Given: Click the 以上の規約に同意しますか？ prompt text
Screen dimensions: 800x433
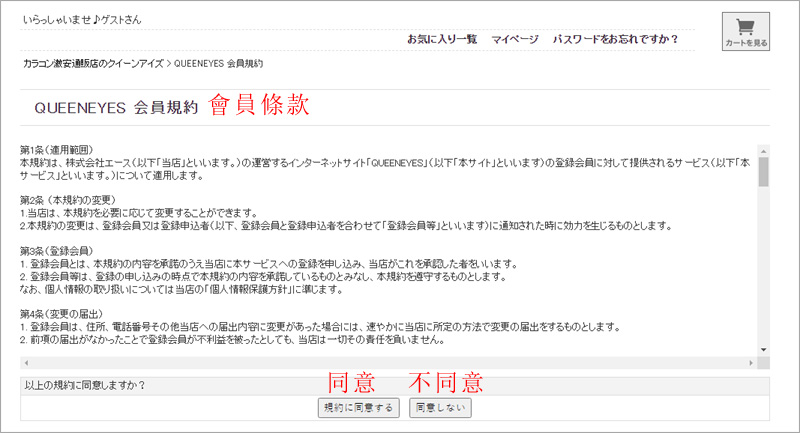Looking at the screenshot, I should [x=84, y=385].
